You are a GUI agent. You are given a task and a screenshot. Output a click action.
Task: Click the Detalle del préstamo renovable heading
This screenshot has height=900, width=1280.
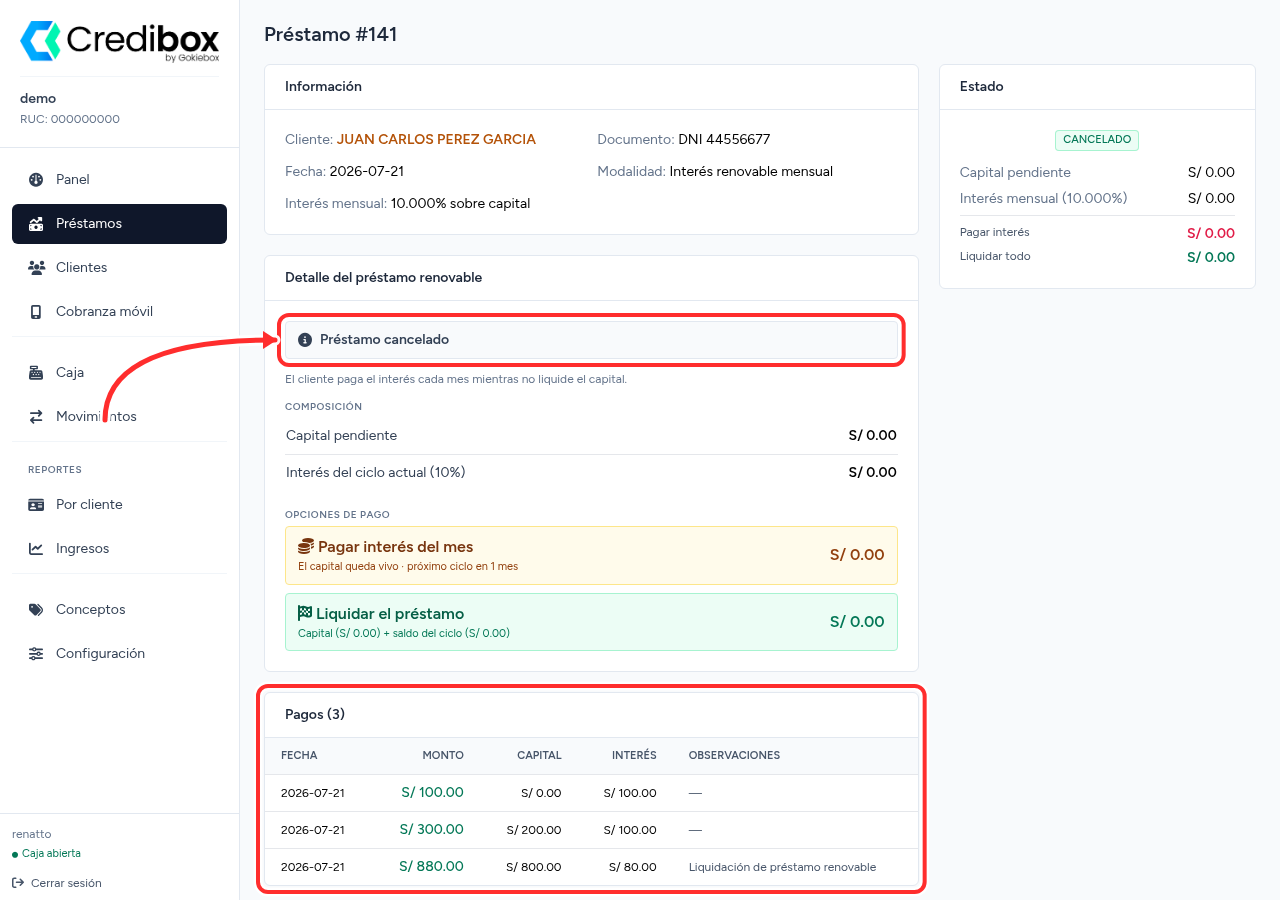click(383, 278)
